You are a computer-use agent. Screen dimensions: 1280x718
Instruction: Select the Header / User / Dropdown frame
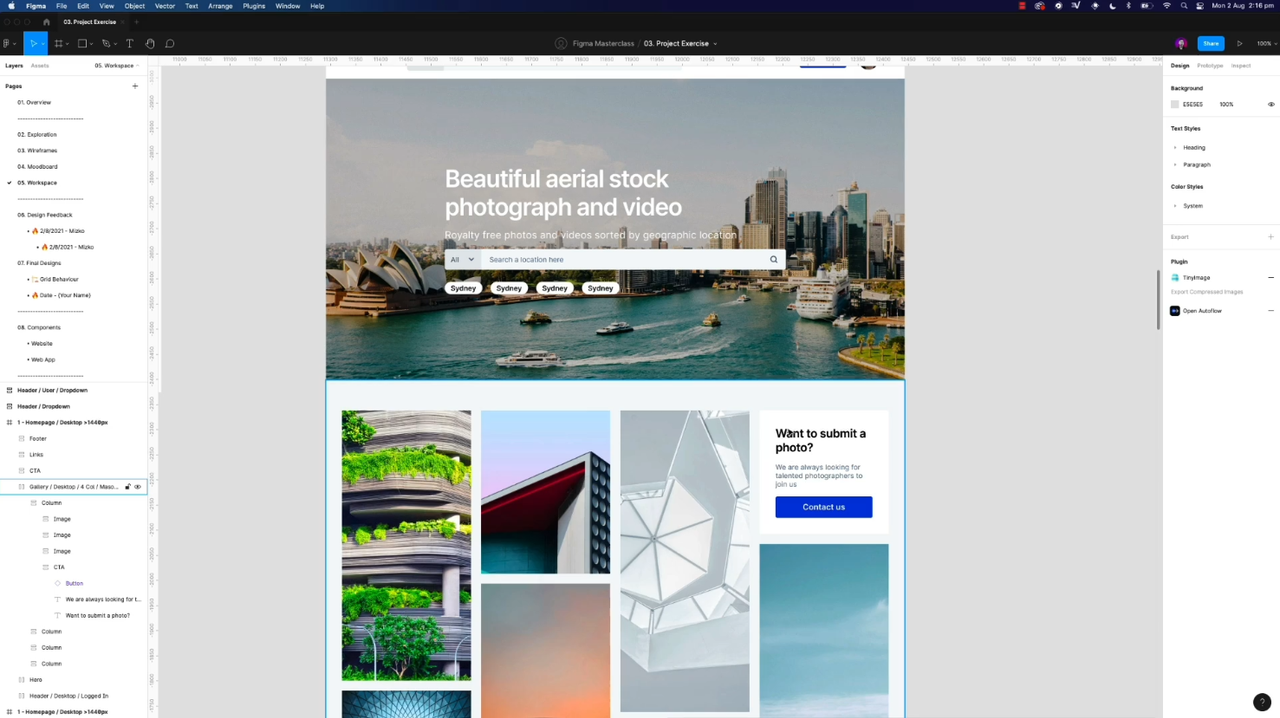(x=52, y=390)
